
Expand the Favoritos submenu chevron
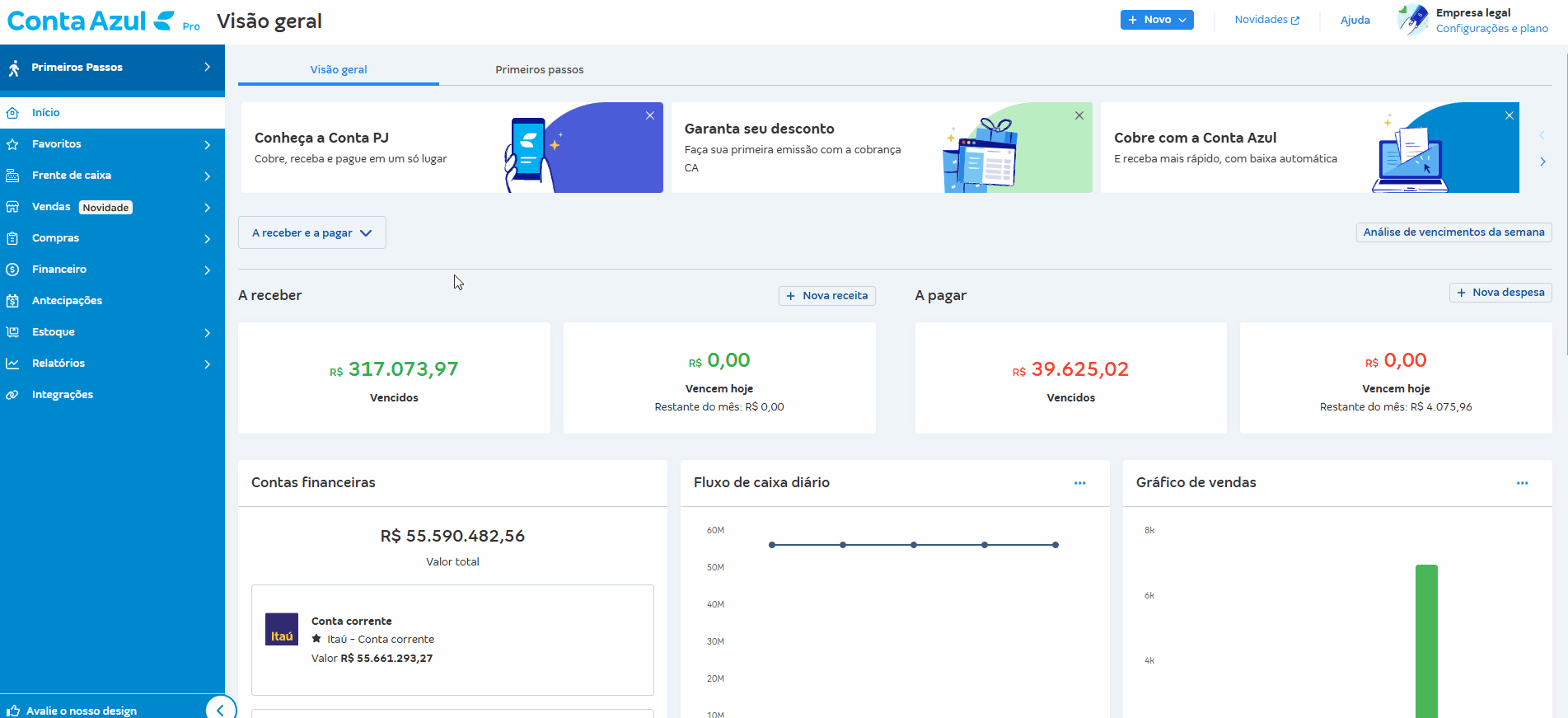click(207, 145)
